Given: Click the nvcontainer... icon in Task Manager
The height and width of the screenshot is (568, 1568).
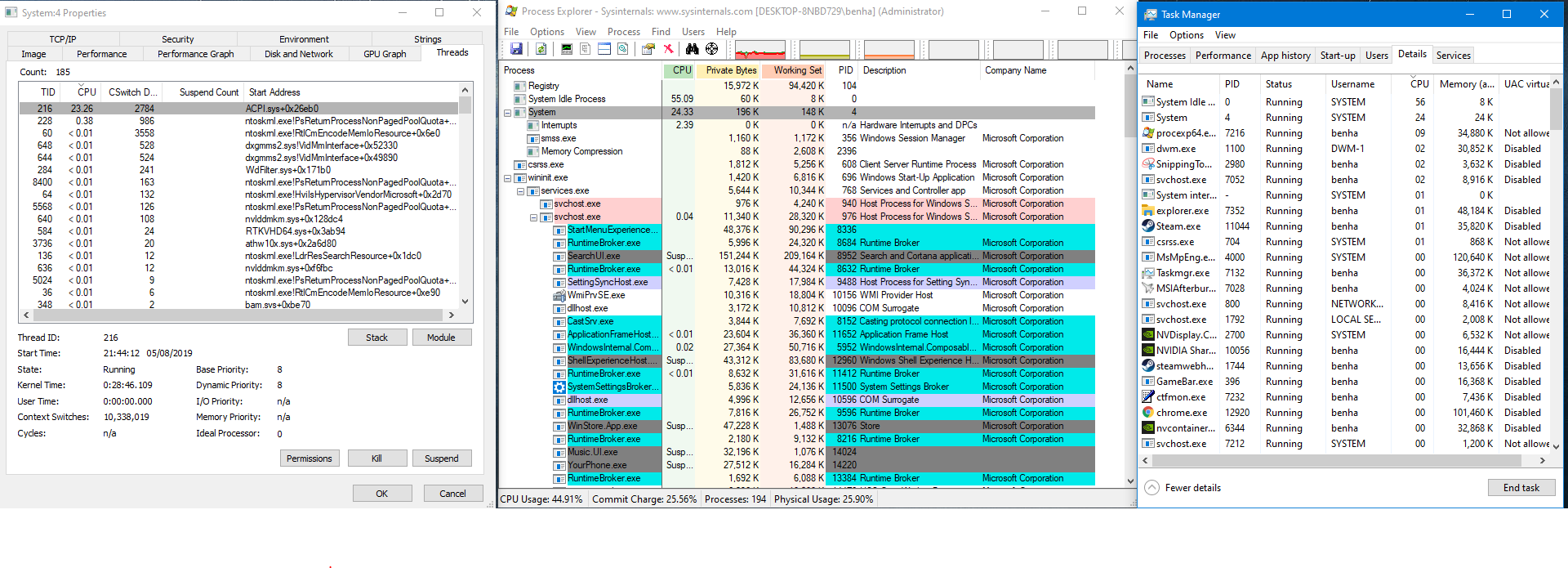Looking at the screenshot, I should point(1148,428).
